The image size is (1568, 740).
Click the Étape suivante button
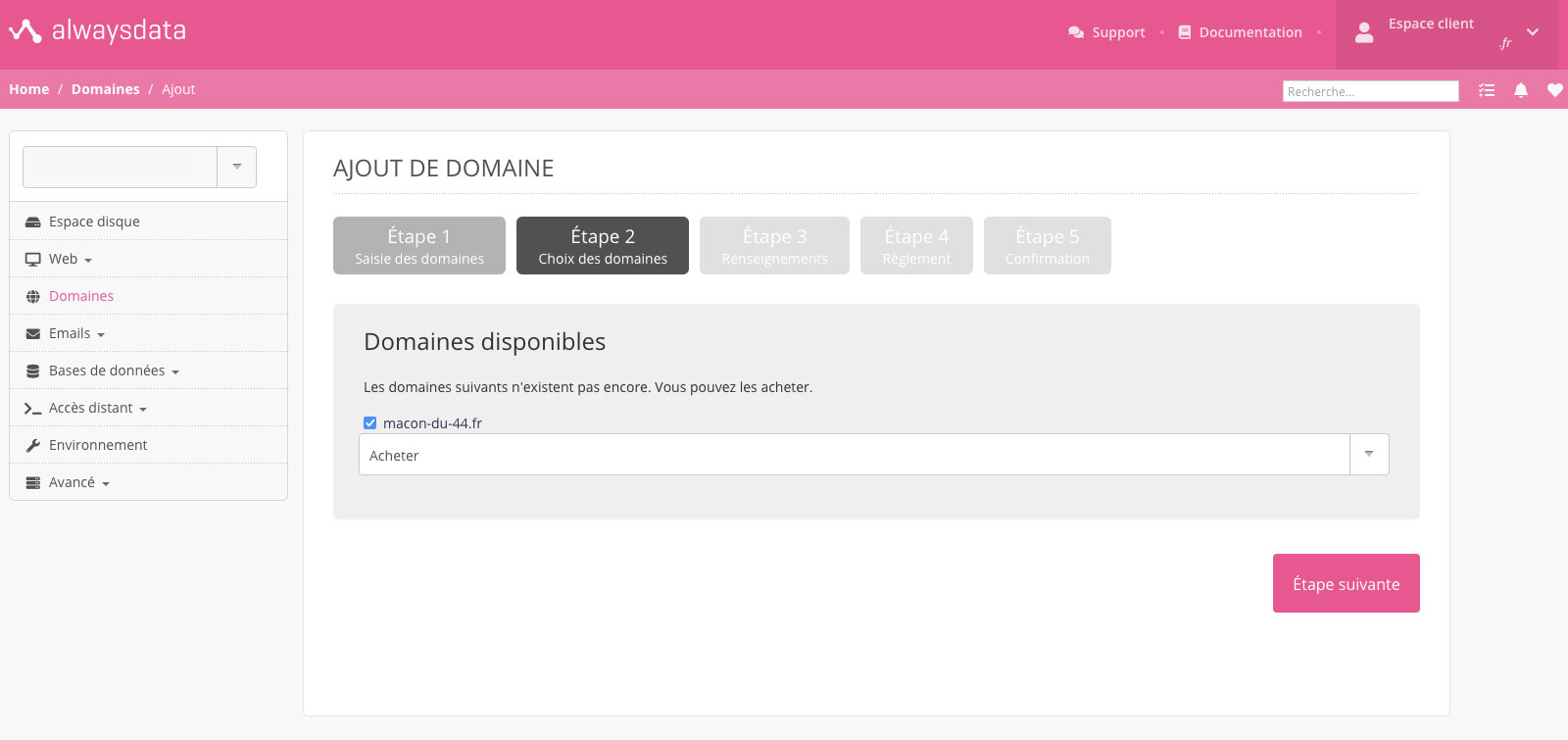(1347, 583)
